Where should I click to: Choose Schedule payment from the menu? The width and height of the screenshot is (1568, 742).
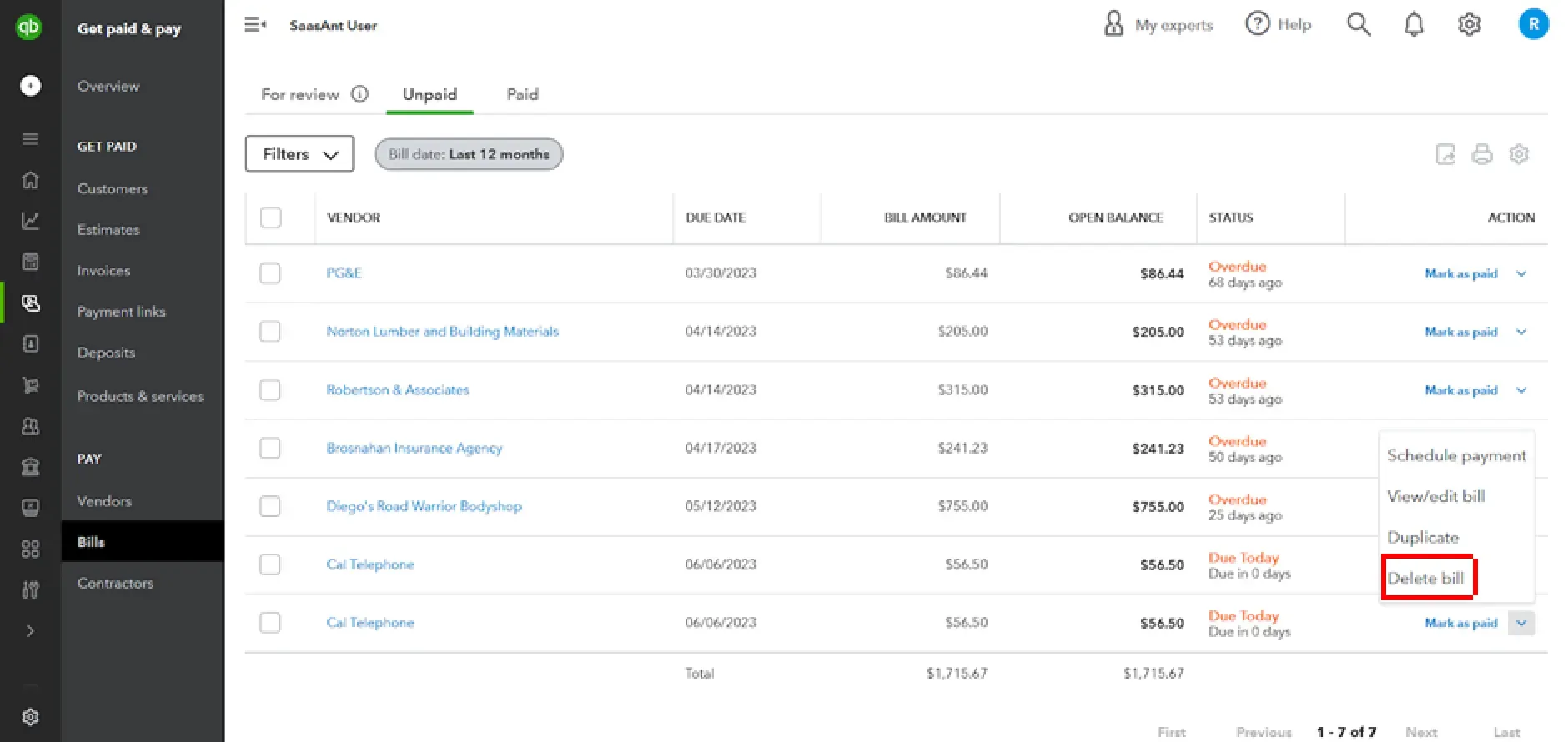1456,455
